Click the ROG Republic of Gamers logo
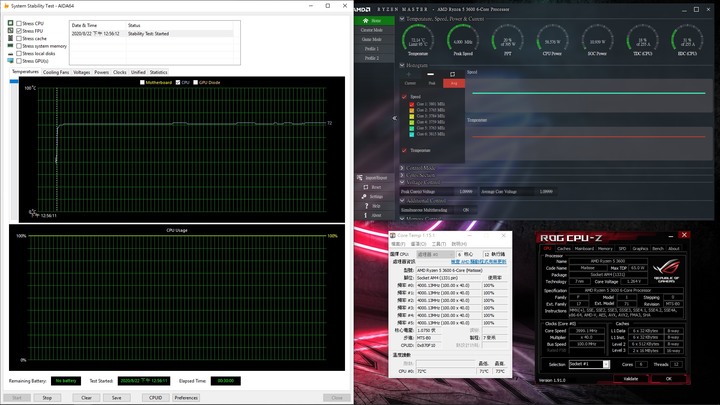The width and height of the screenshot is (720, 405). coord(666,269)
